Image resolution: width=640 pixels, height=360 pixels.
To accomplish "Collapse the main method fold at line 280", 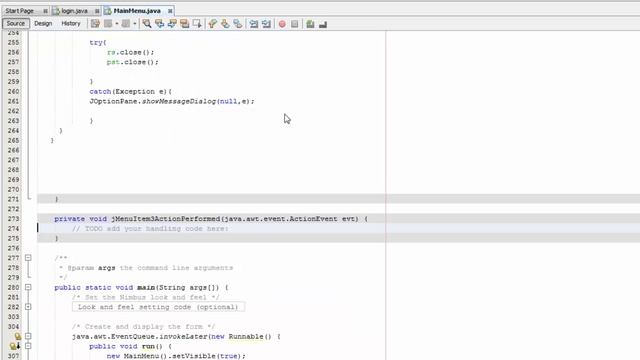I will (x=28, y=287).
